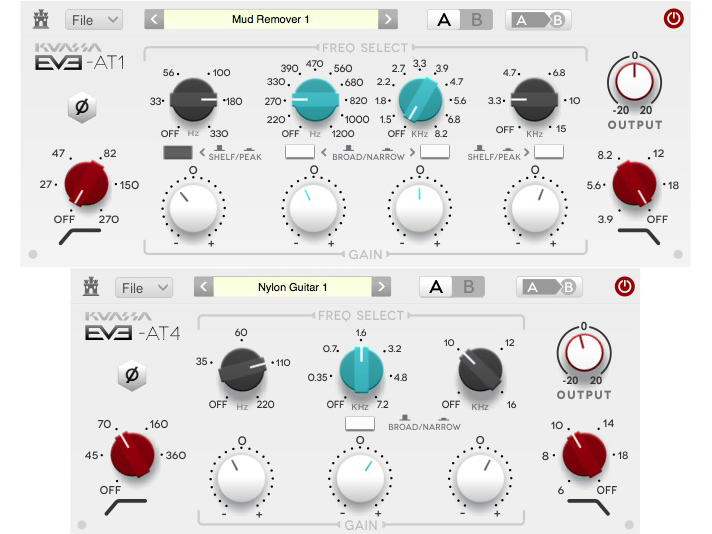Image resolution: width=712 pixels, height=534 pixels.
Task: Select state B in EVE-AT4
Action: (x=469, y=287)
